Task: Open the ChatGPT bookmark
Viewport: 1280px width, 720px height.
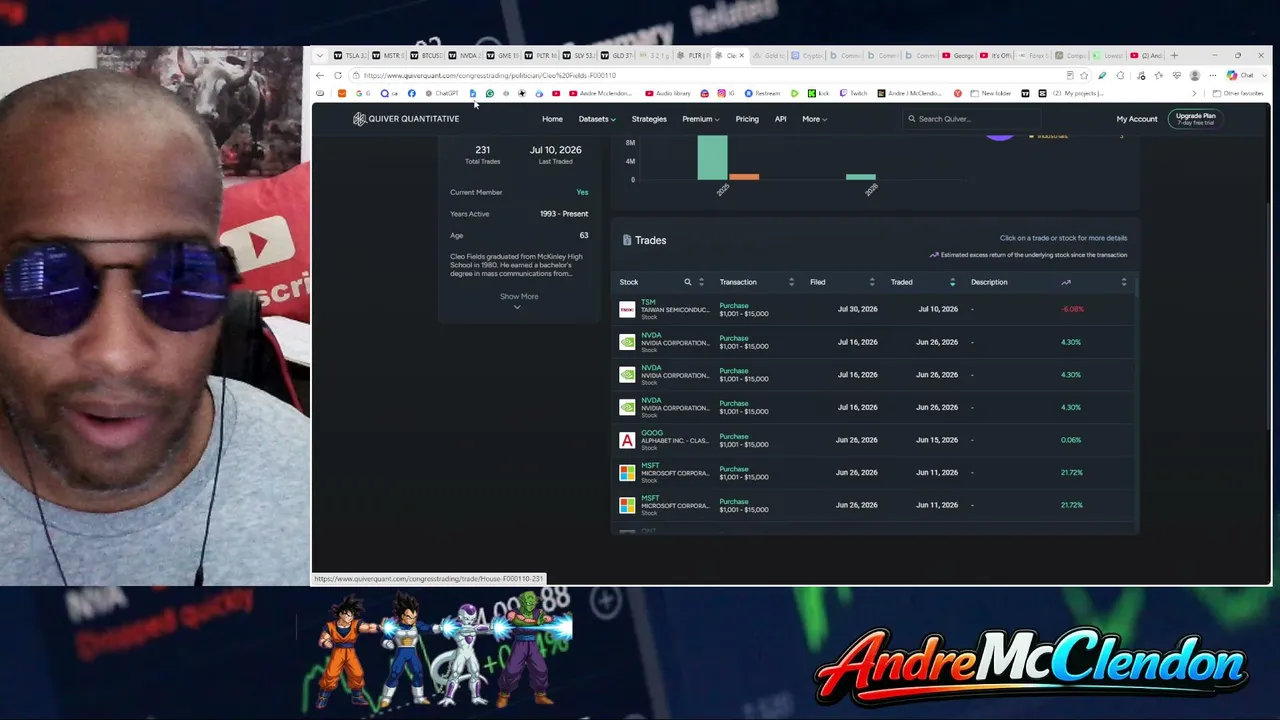Action: tap(442, 94)
